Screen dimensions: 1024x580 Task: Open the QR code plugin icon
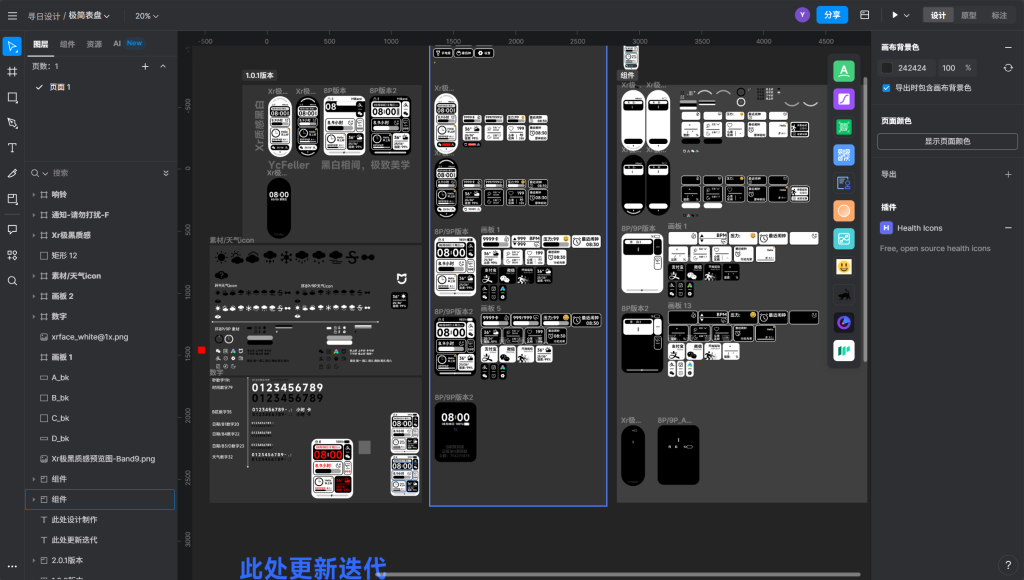844,155
